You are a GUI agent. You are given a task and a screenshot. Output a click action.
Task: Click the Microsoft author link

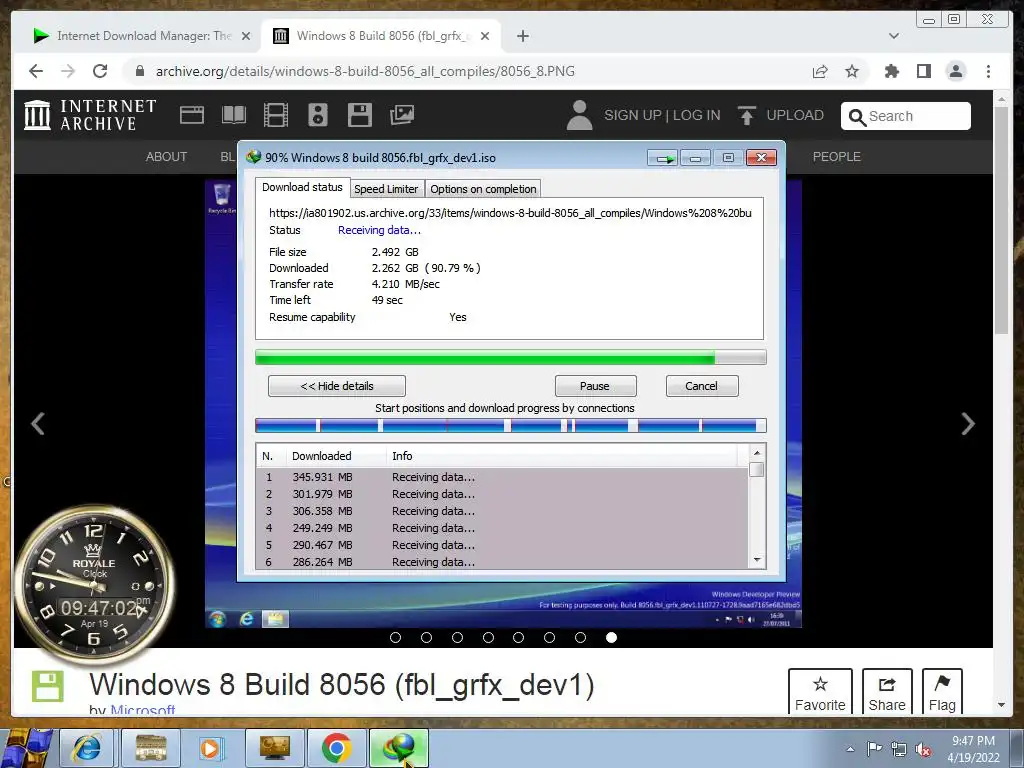pos(142,709)
